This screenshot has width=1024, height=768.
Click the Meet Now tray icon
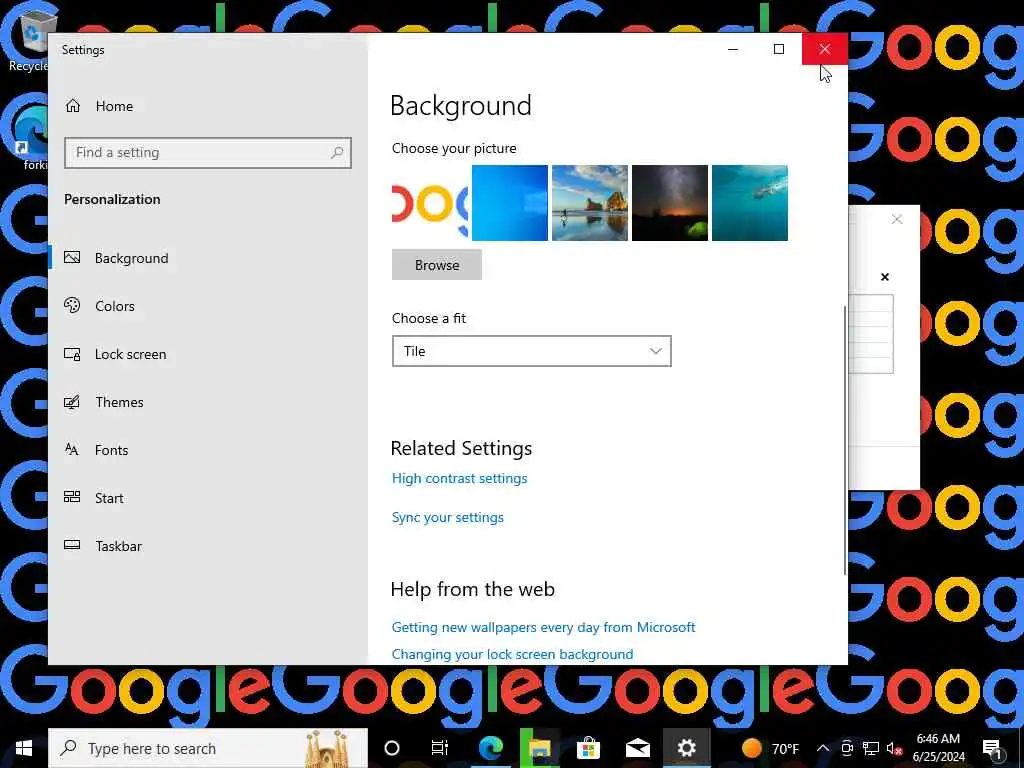click(847, 748)
